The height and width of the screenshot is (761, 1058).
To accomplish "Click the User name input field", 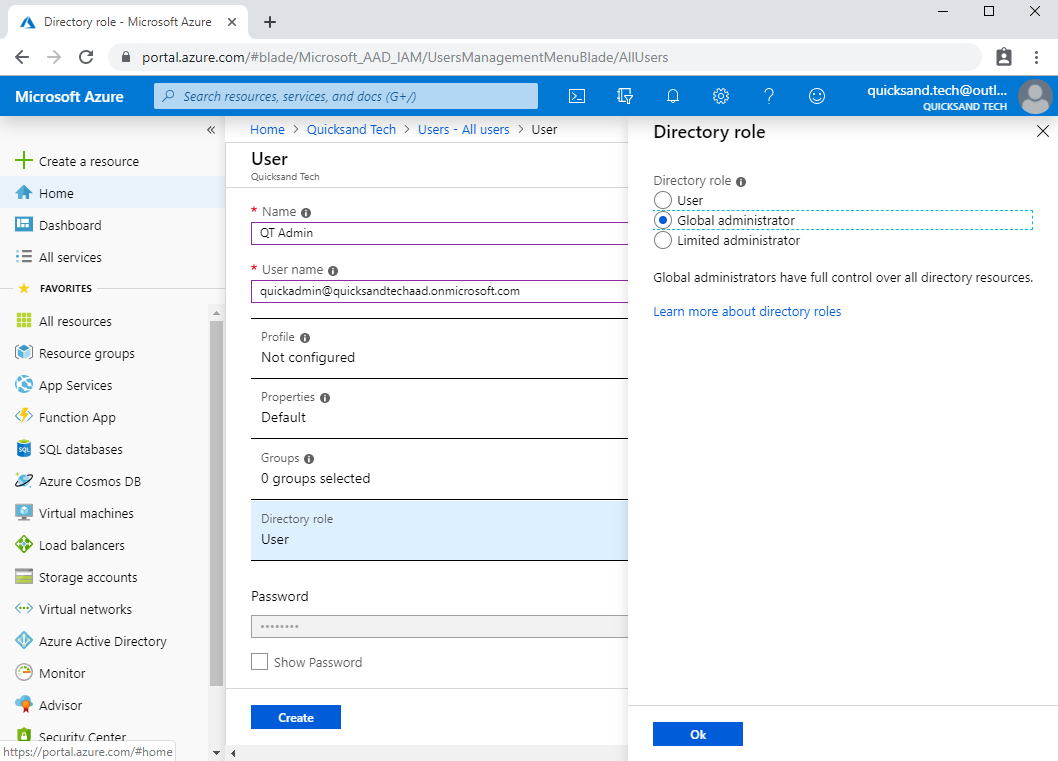I will point(439,291).
